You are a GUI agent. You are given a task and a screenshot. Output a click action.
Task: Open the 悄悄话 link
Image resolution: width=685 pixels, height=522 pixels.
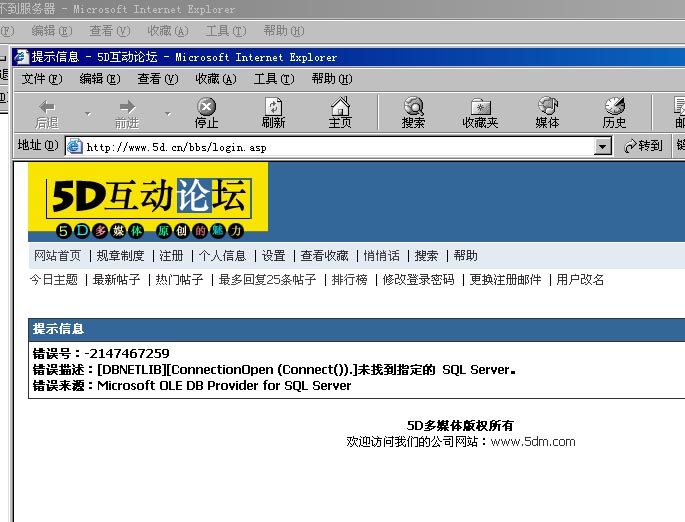(x=381, y=256)
